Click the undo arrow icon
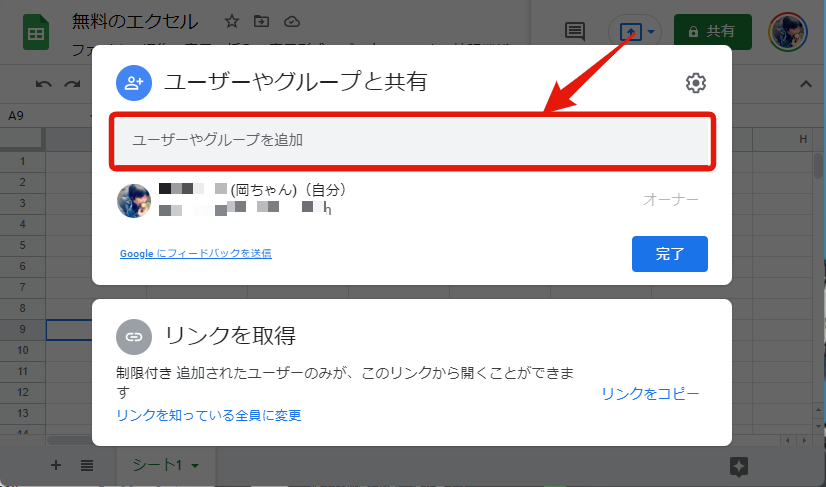Viewport: 826px width, 487px height. (43, 84)
